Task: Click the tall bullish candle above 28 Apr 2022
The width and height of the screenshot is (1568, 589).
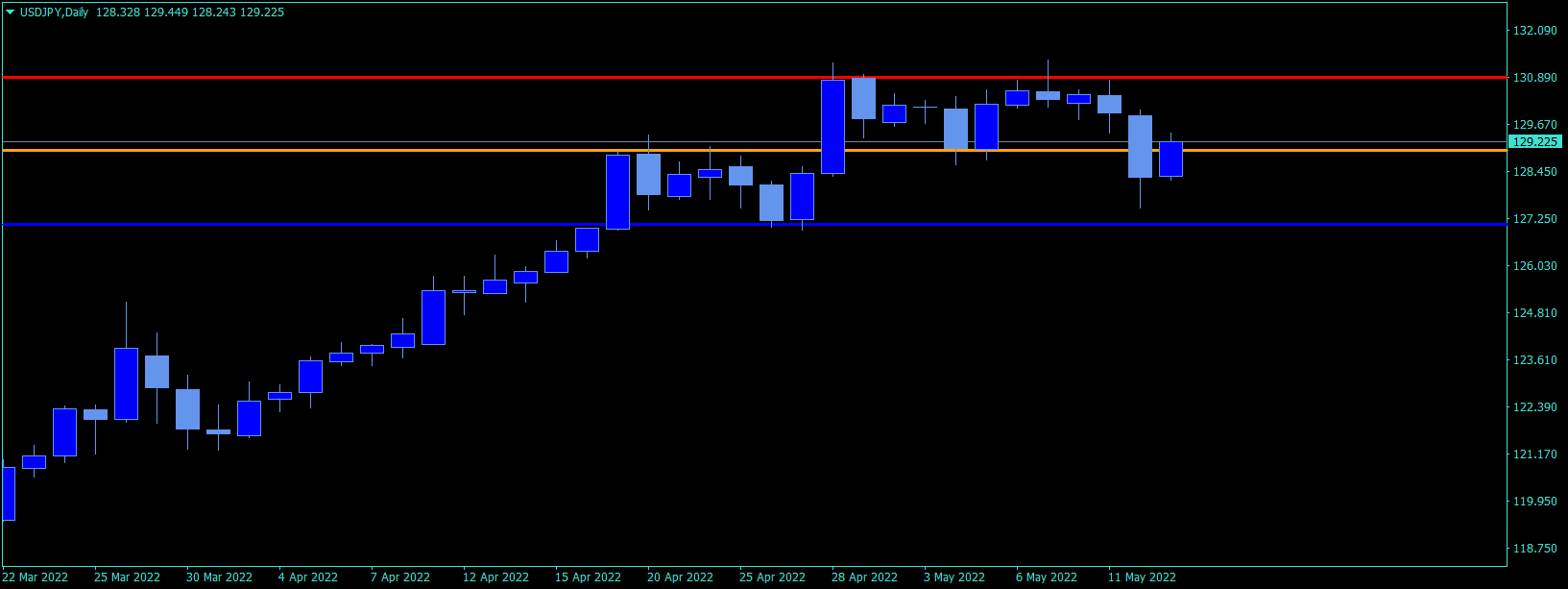Action: (x=832, y=127)
